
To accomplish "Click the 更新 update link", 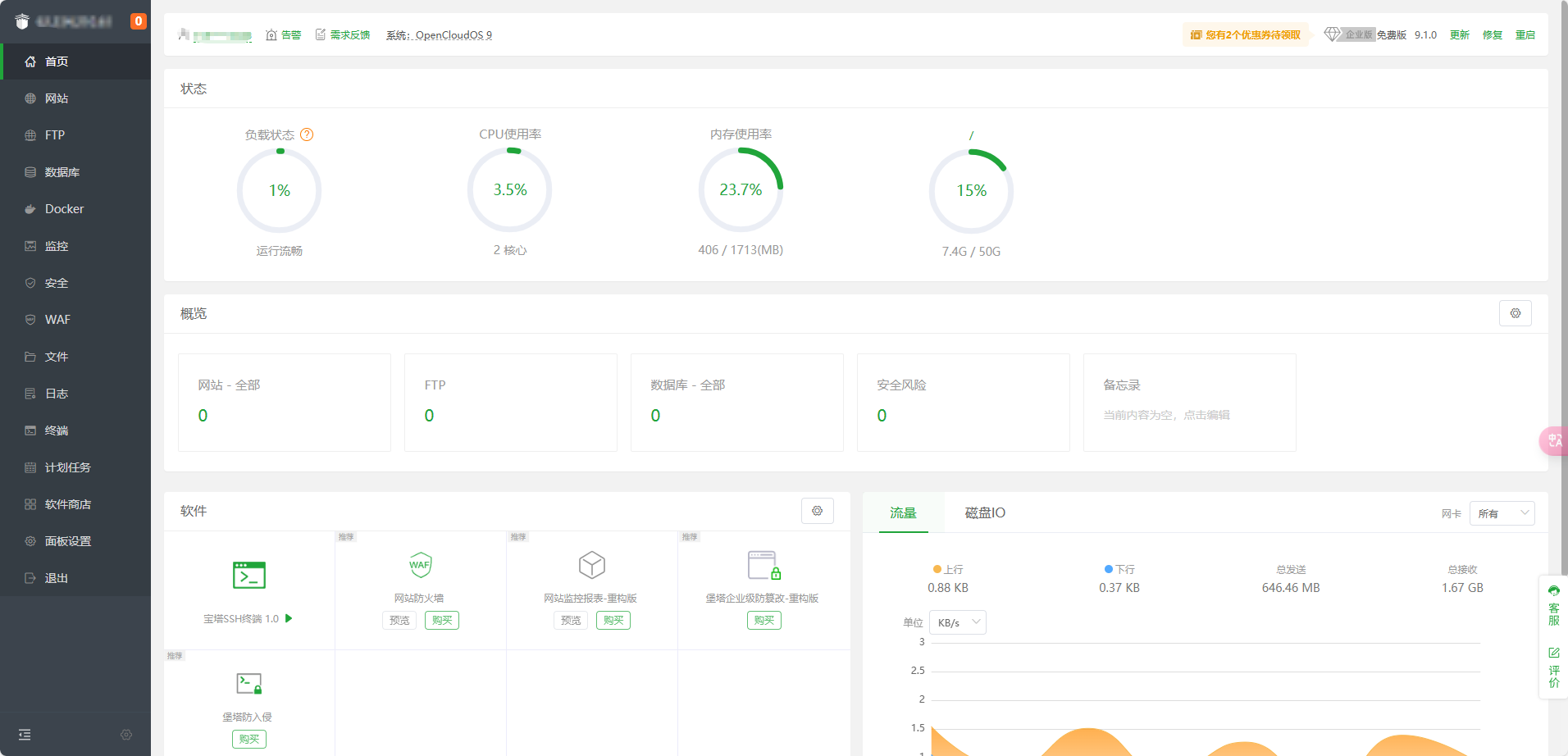I will (x=1460, y=35).
